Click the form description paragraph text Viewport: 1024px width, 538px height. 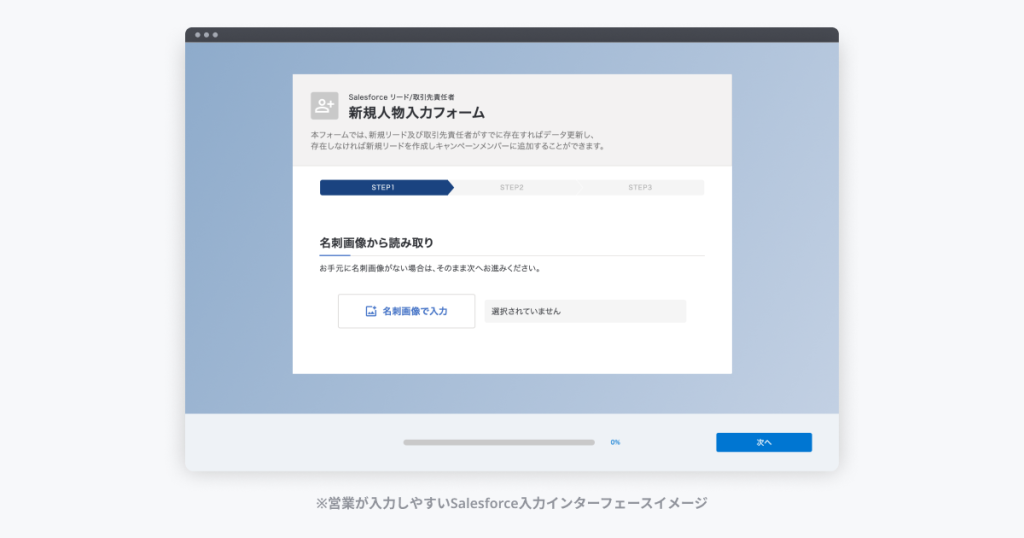[x=458, y=140]
